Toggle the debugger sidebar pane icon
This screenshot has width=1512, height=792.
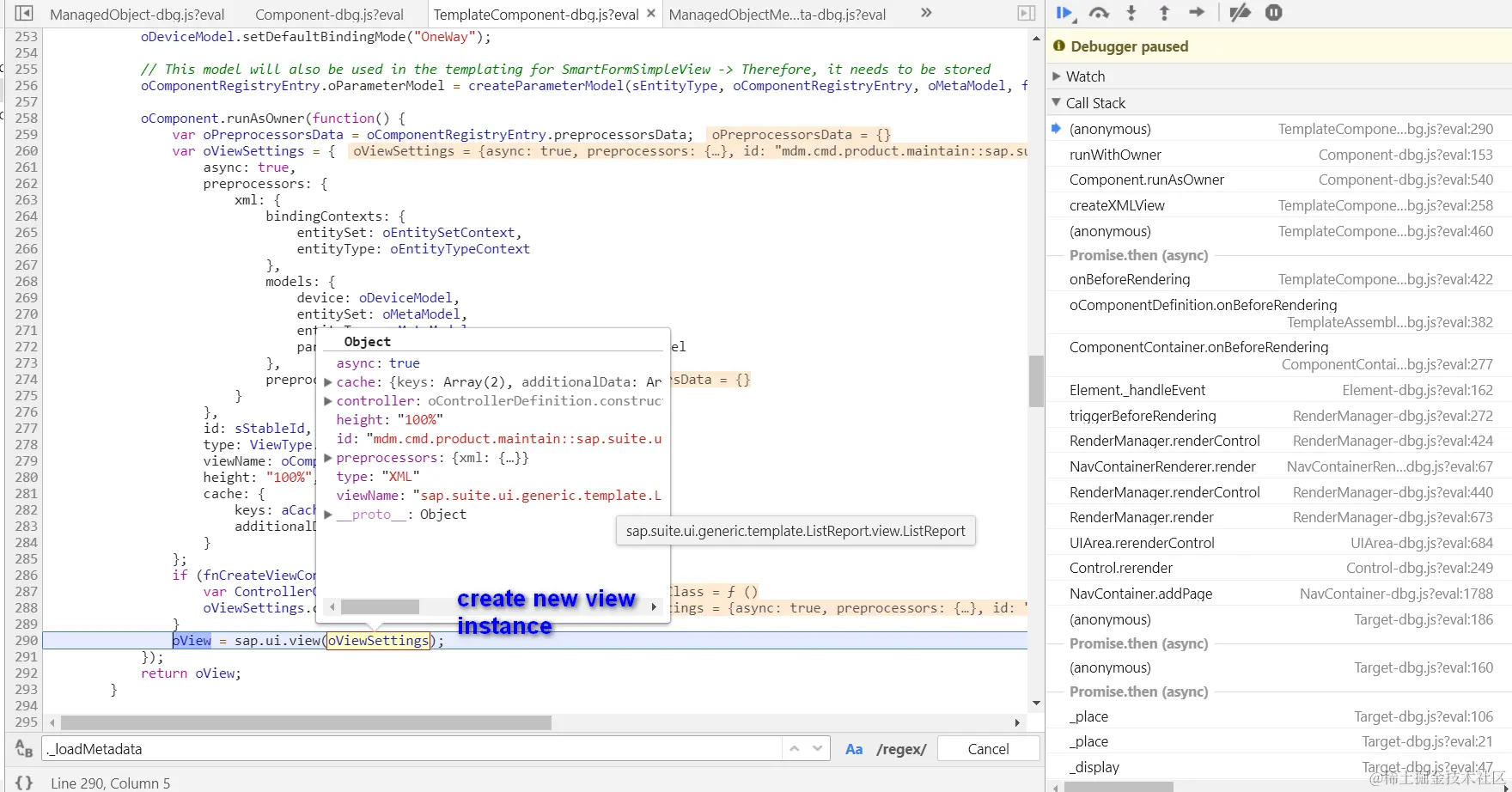point(1027,14)
